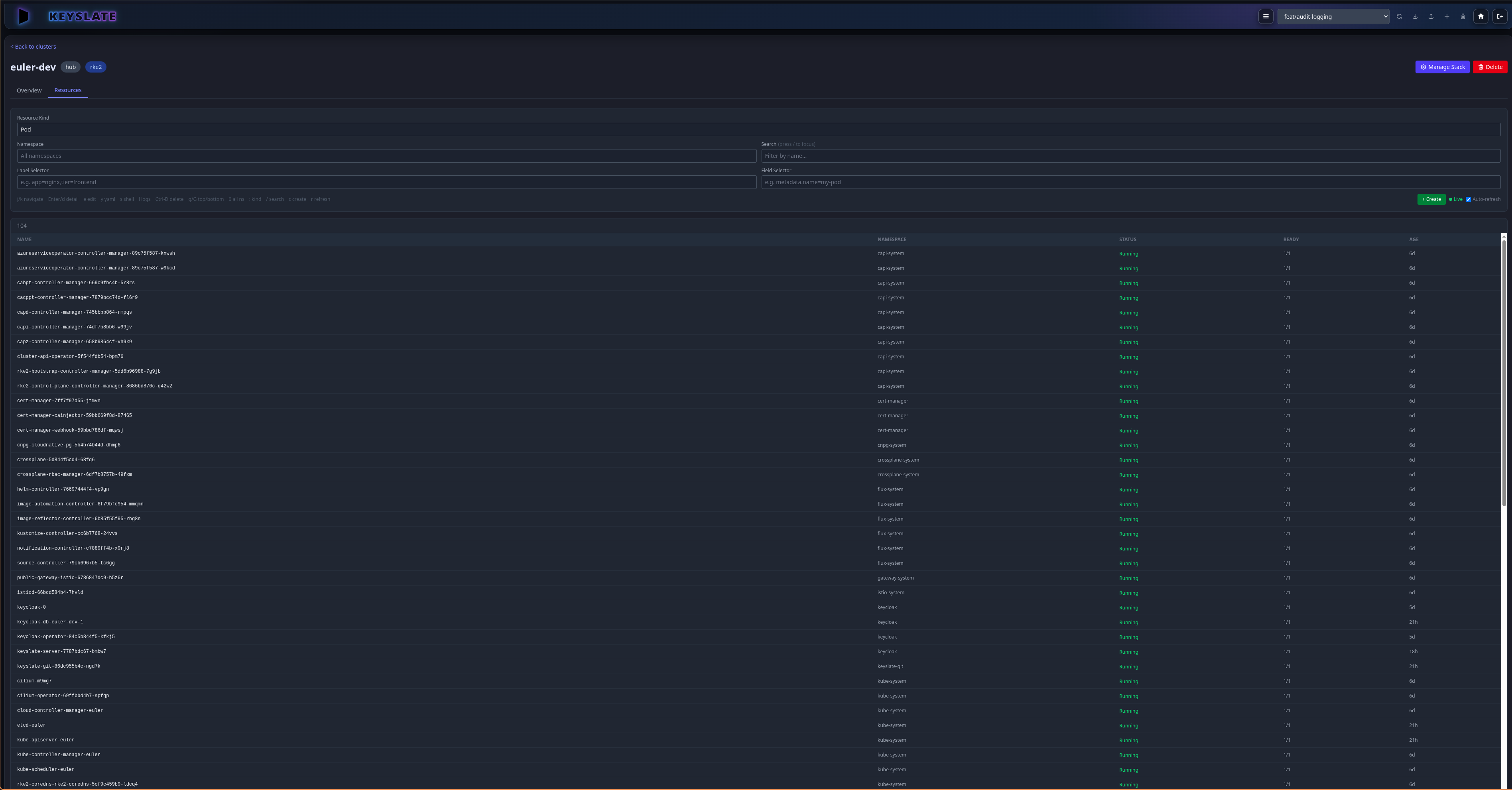Select pod keycloak-db-euler-dev-1
Image resolution: width=1512 pixels, height=790 pixels.
point(756,622)
